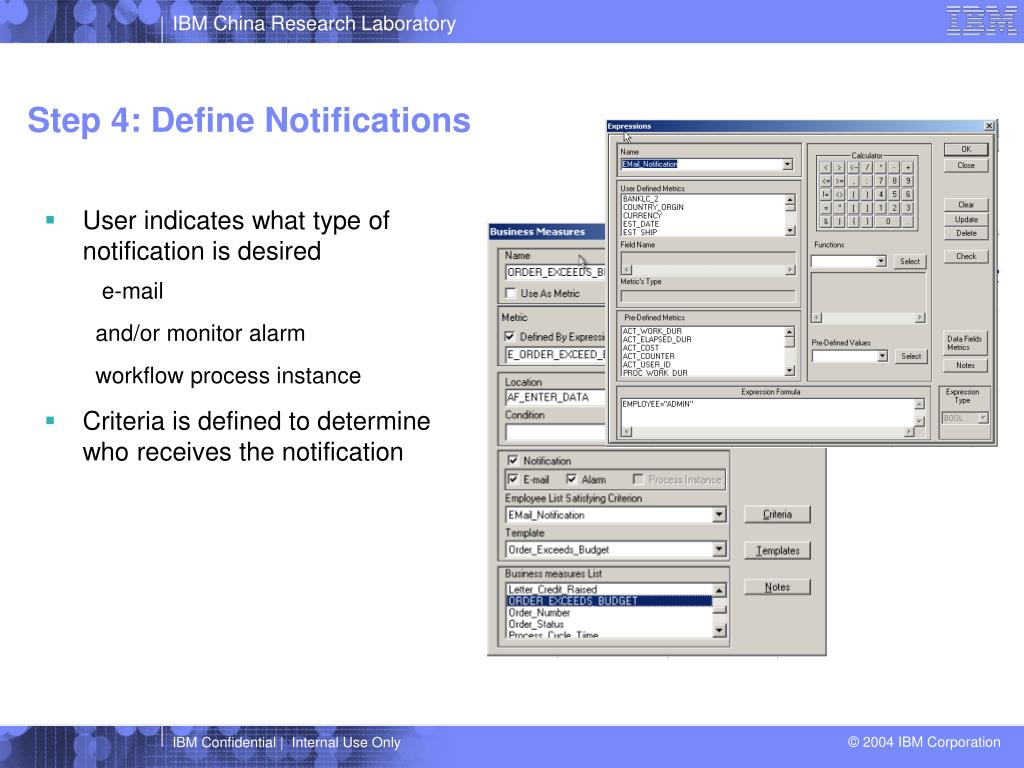Click the Location AF_ENTER_DATA field

[x=556, y=397]
